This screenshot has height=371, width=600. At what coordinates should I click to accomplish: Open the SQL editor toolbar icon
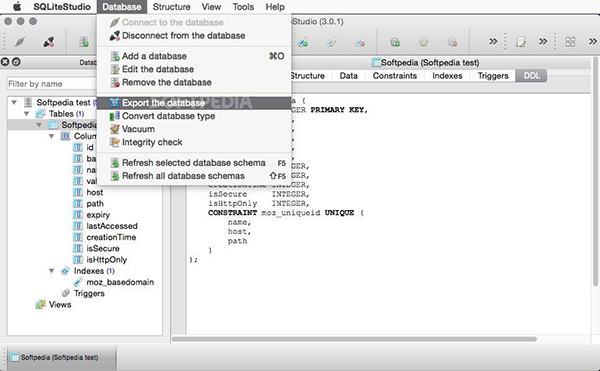pos(521,42)
